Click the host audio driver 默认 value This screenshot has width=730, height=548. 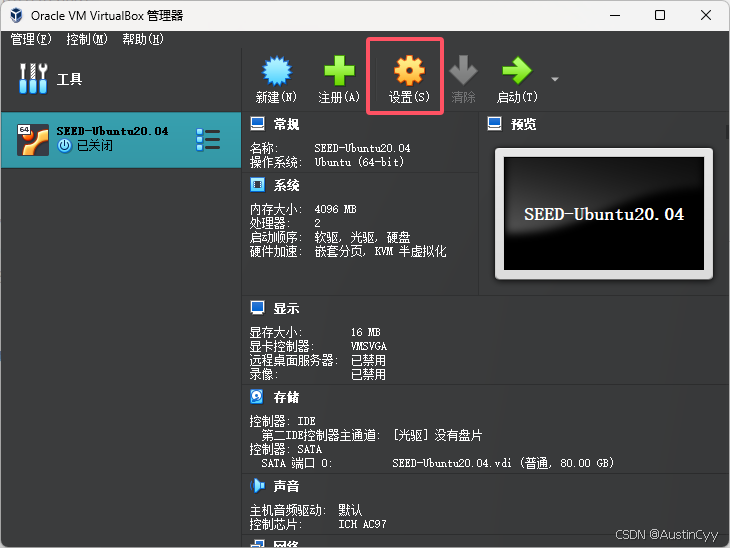coord(350,510)
